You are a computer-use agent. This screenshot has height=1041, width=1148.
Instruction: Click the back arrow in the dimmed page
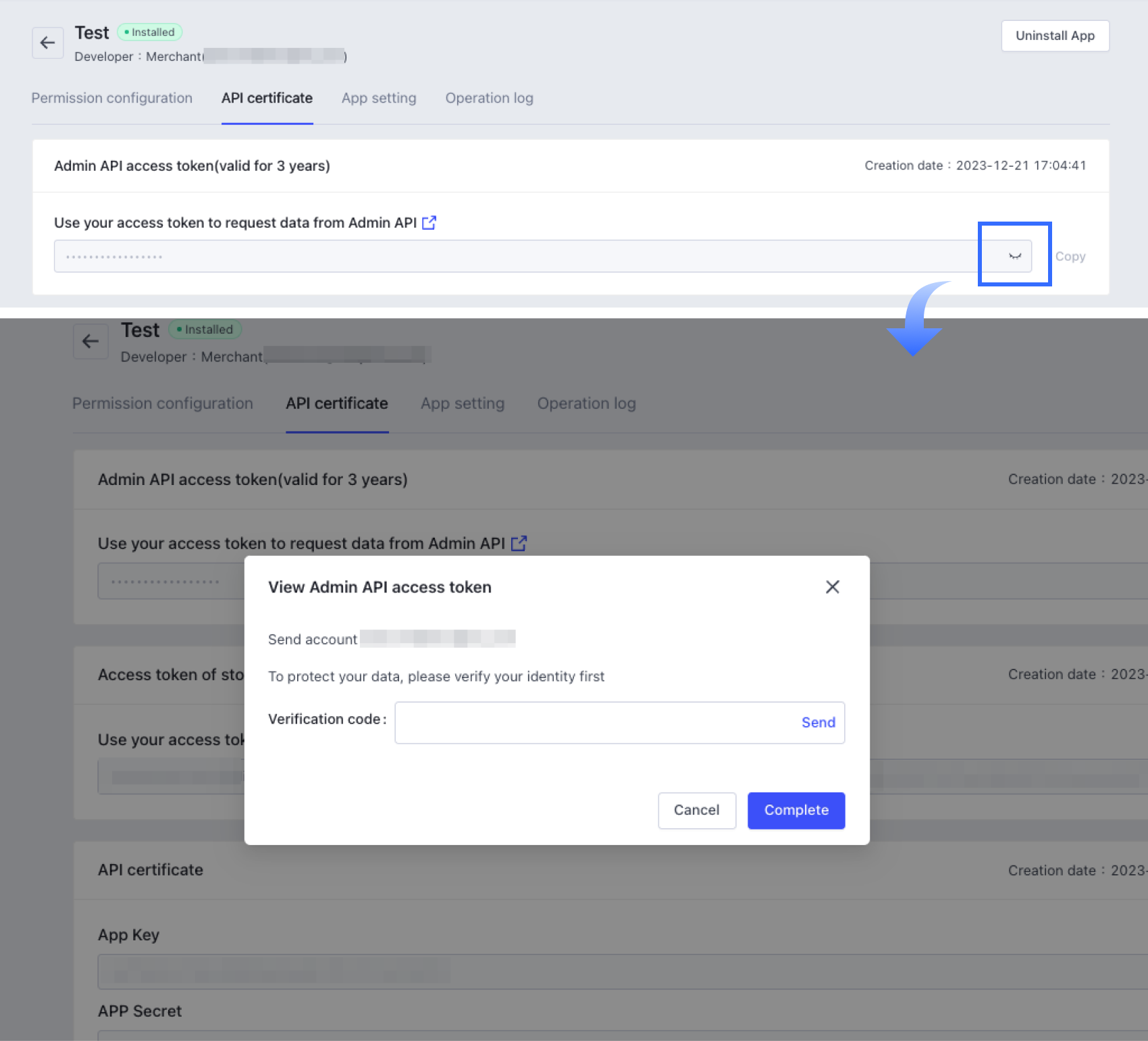pyautogui.click(x=90, y=341)
